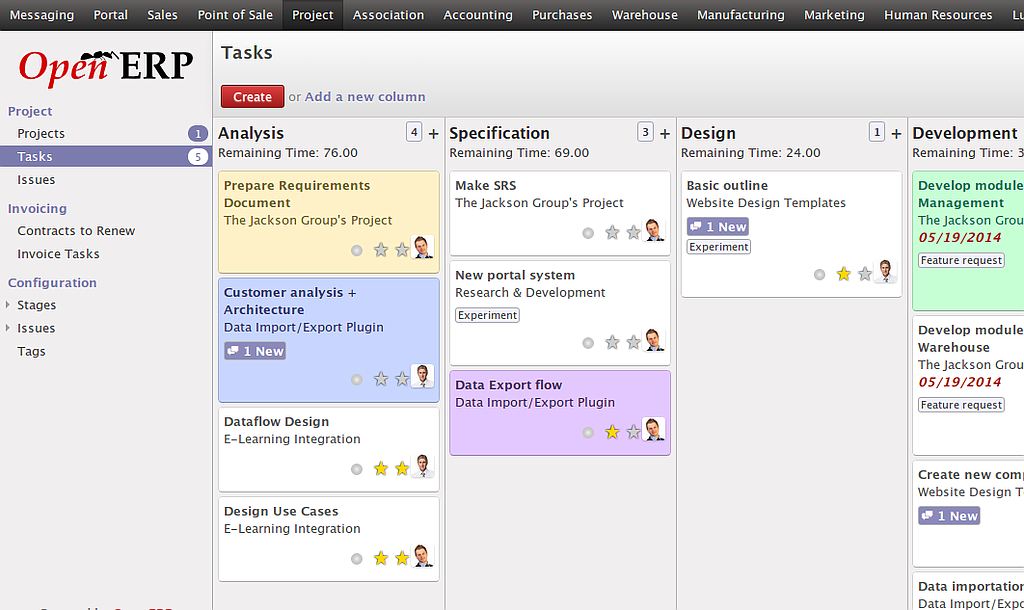Open Projects in the sidebar

[x=40, y=133]
